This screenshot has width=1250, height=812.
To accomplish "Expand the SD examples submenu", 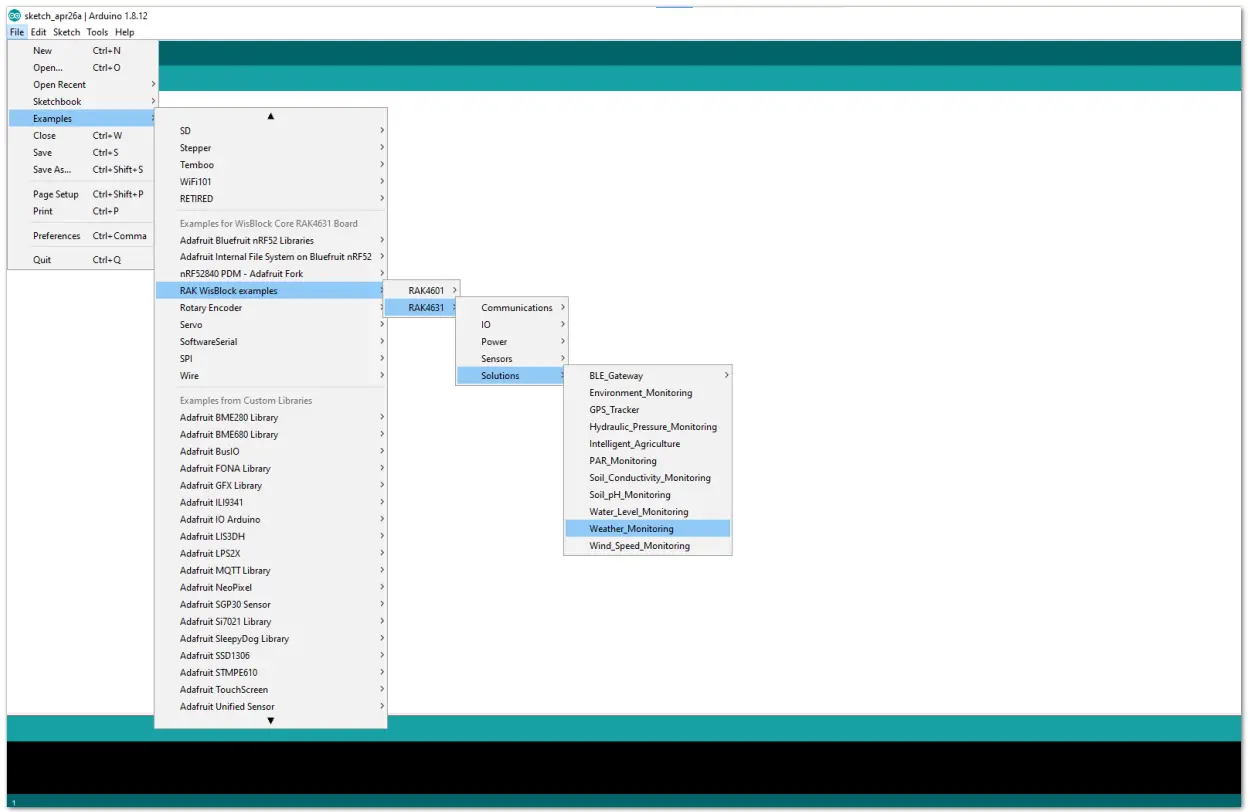I will click(x=270, y=131).
